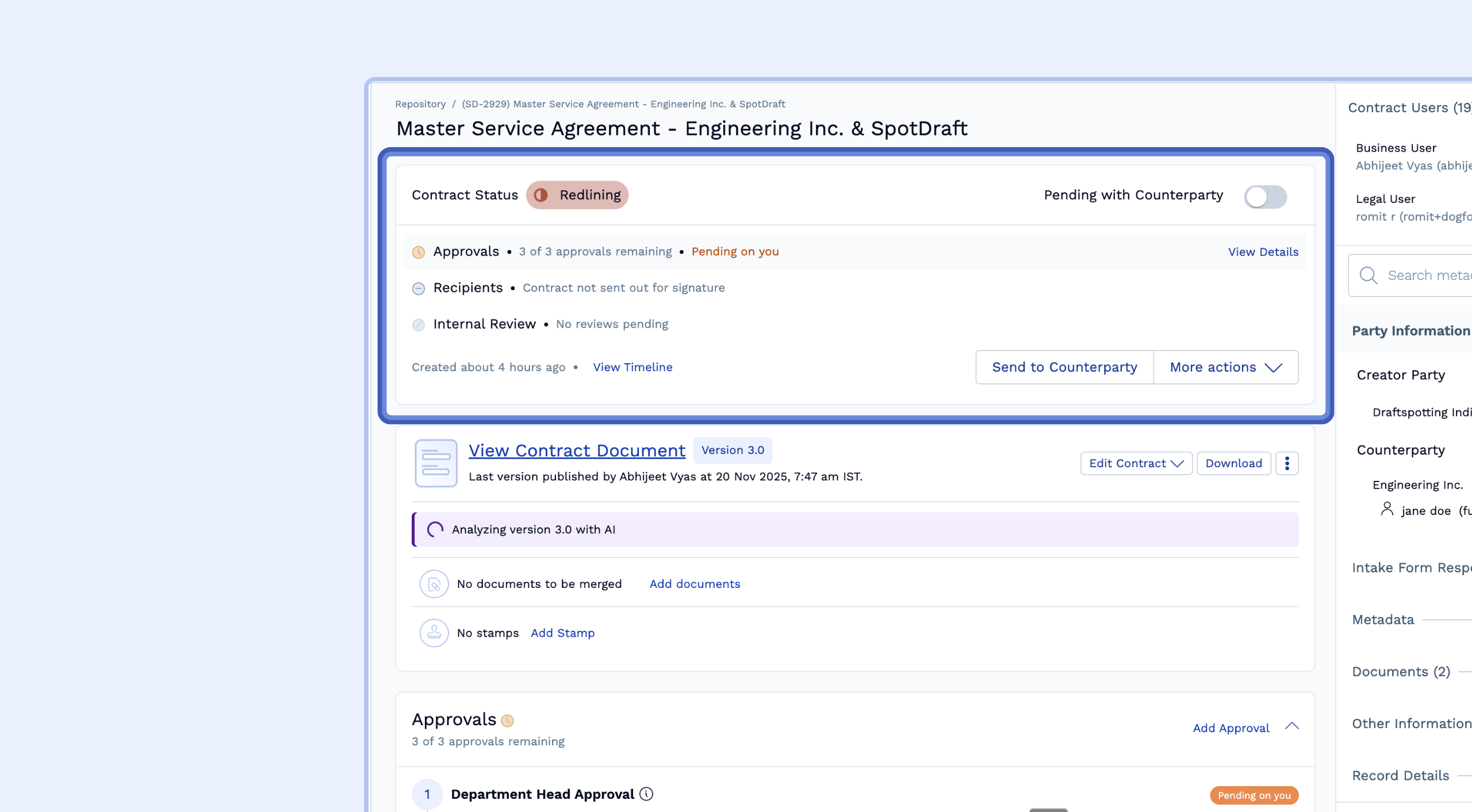
Task: Click the Department Head Approval info icon
Action: [x=646, y=794]
